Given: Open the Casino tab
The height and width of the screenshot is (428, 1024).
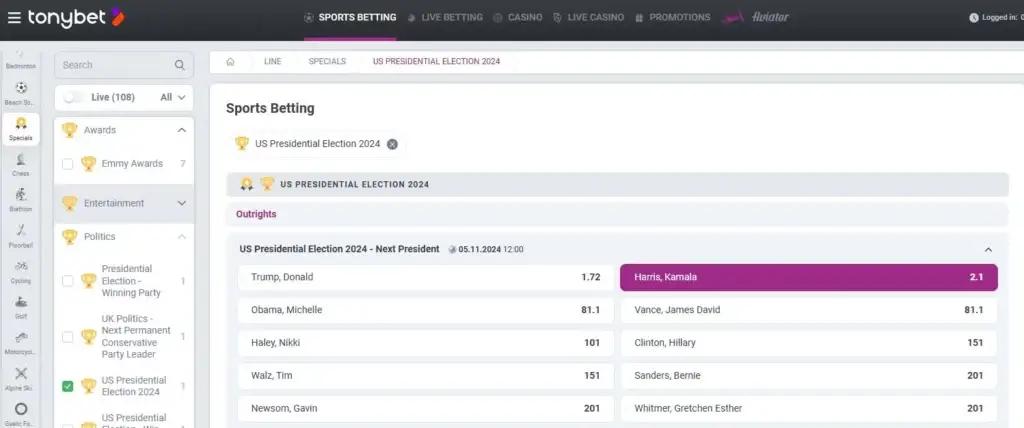Looking at the screenshot, I should 518,18.
